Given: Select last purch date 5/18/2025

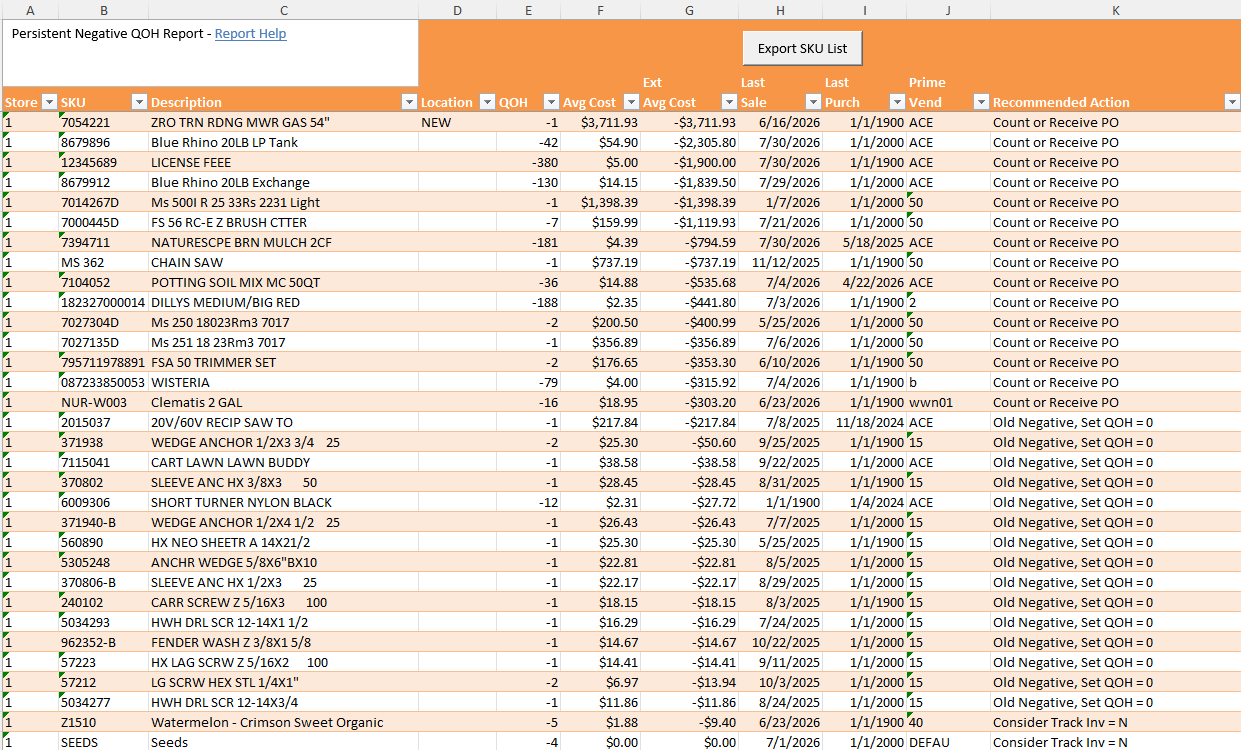Looking at the screenshot, I should pos(864,242).
